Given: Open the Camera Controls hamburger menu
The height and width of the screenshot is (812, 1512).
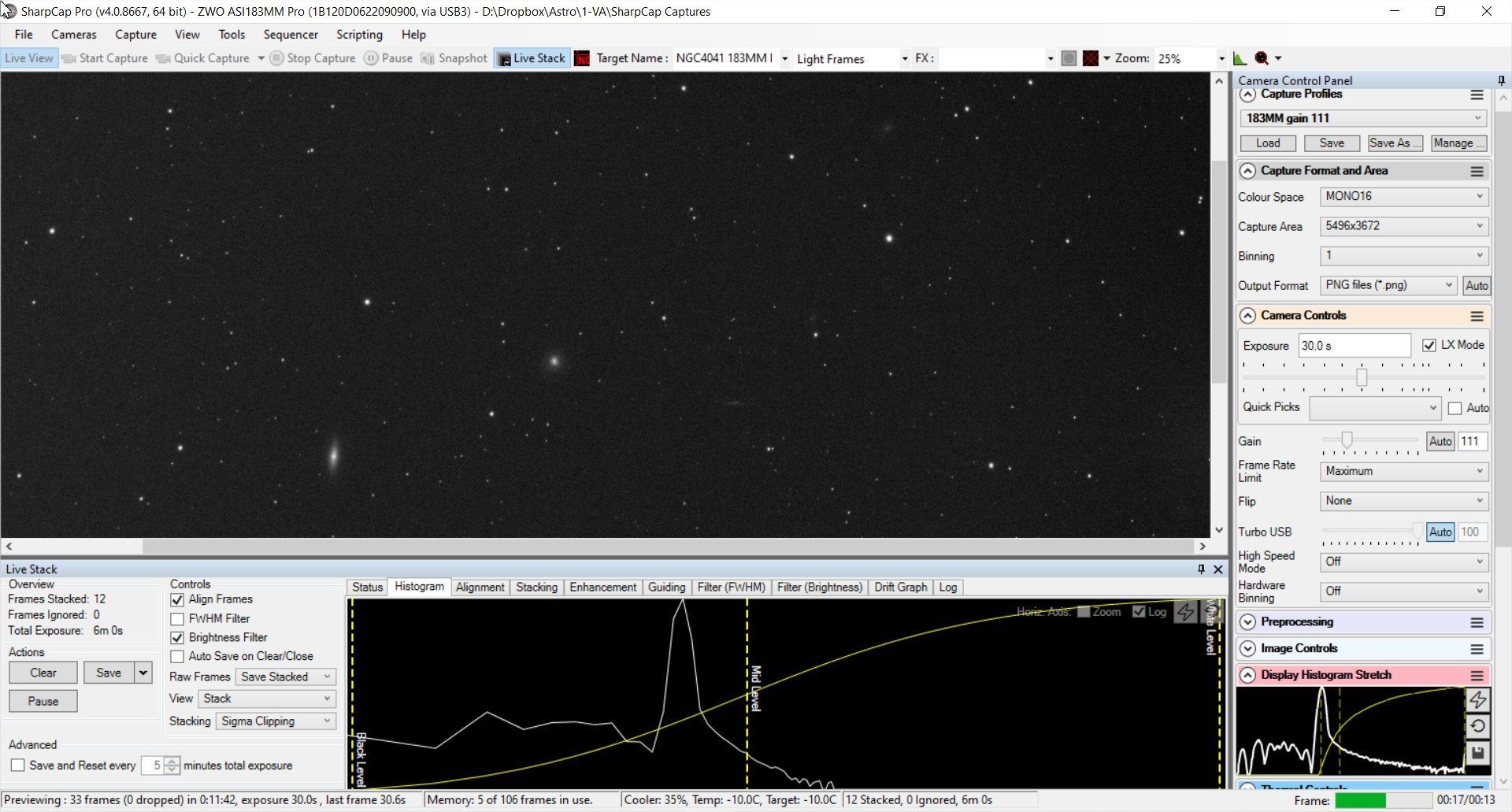Looking at the screenshot, I should [x=1477, y=316].
